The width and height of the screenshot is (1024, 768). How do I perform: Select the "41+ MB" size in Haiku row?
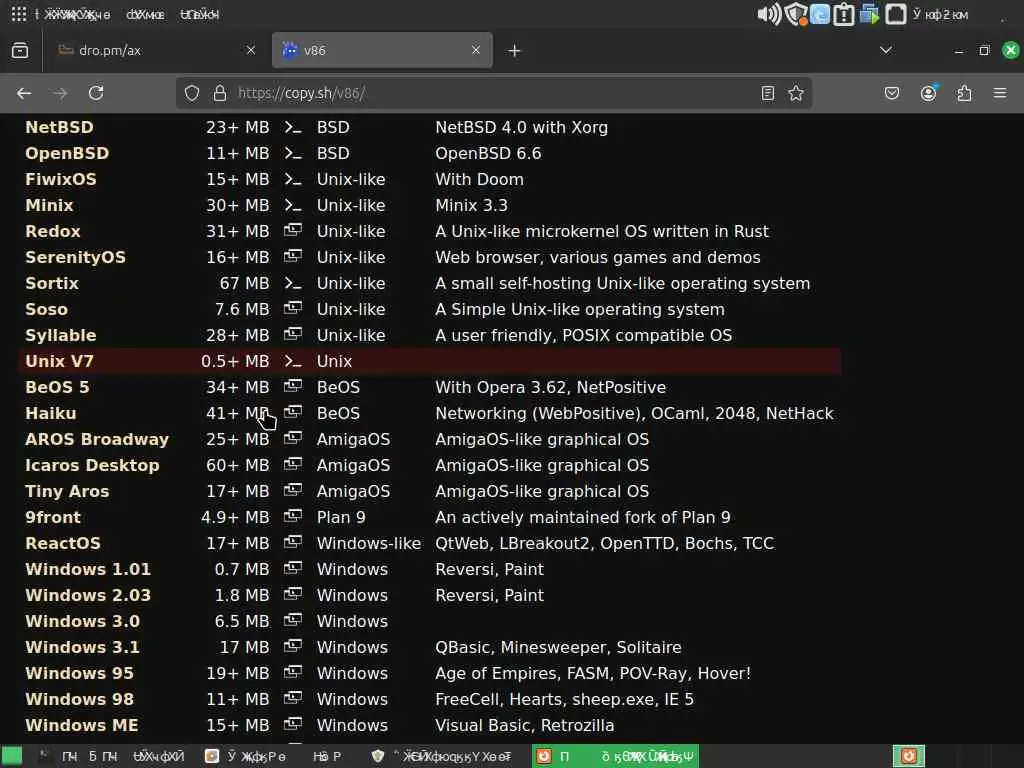[238, 413]
